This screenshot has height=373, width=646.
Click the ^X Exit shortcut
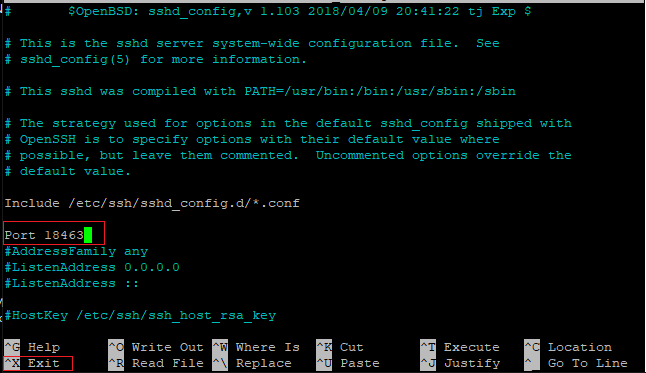32,363
